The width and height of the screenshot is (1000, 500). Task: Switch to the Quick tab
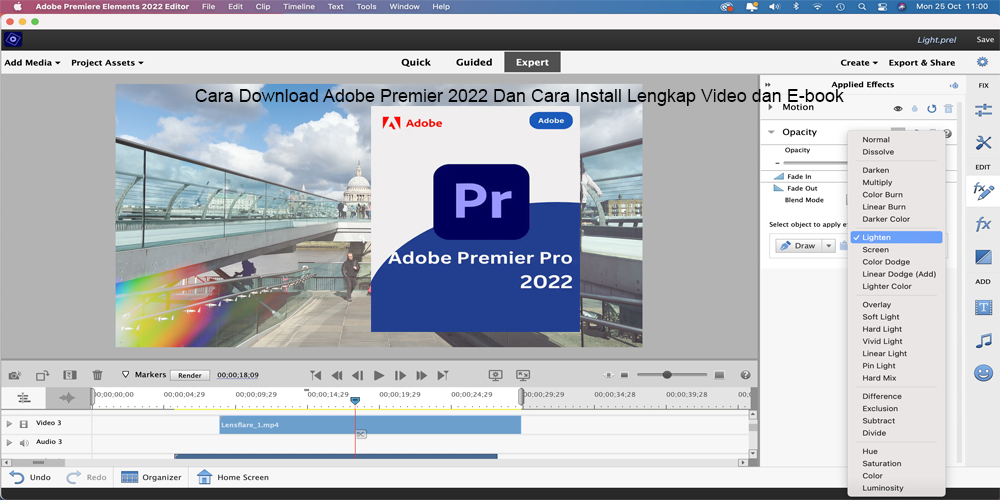(x=416, y=62)
